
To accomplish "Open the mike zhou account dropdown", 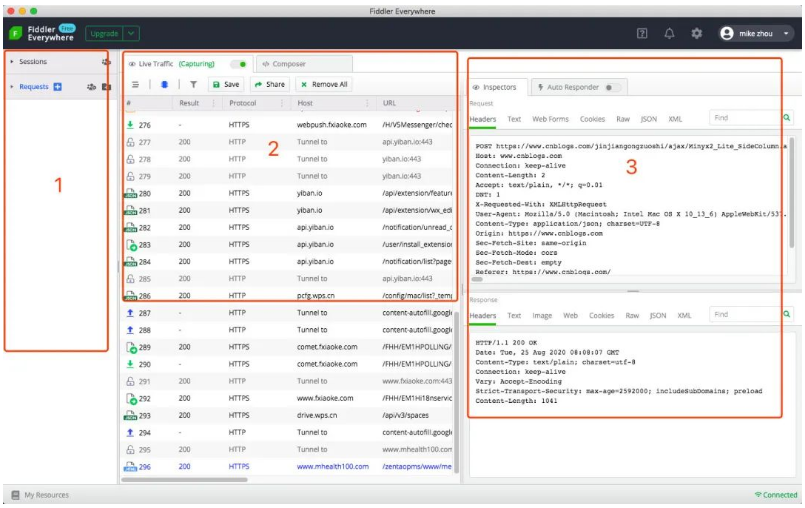I will tap(757, 33).
